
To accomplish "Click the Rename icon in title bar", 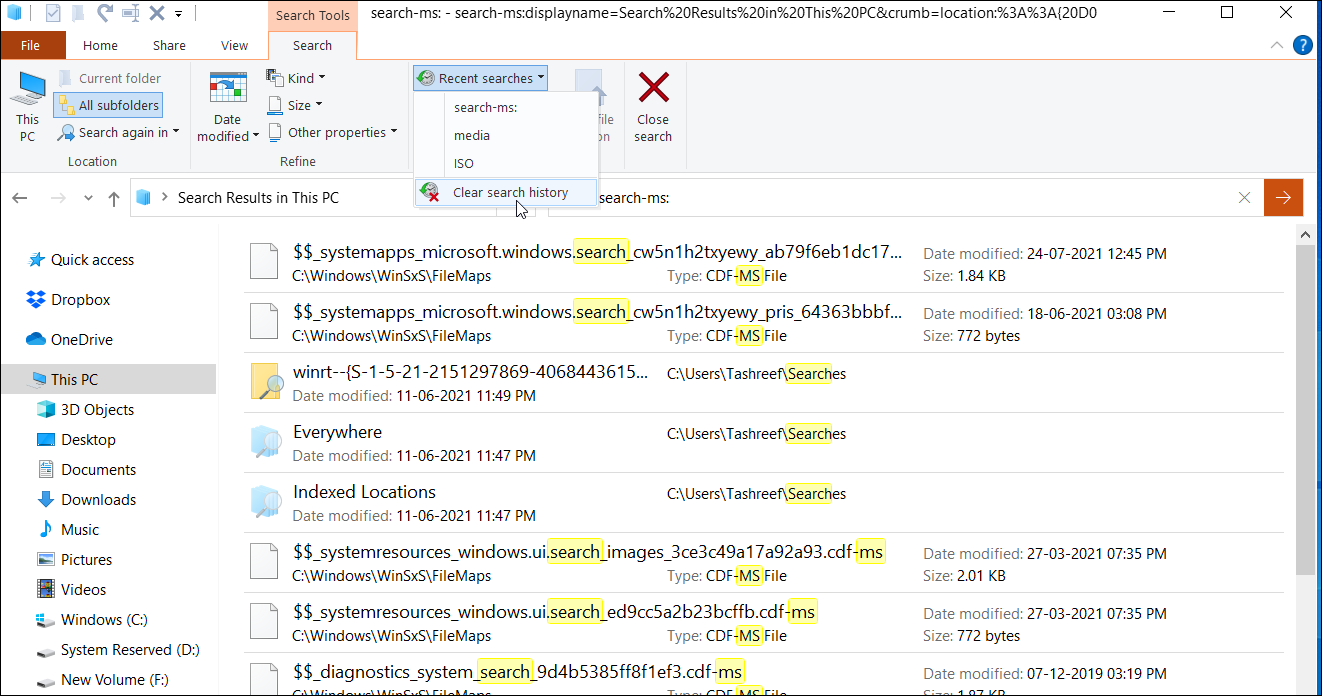I will point(130,14).
